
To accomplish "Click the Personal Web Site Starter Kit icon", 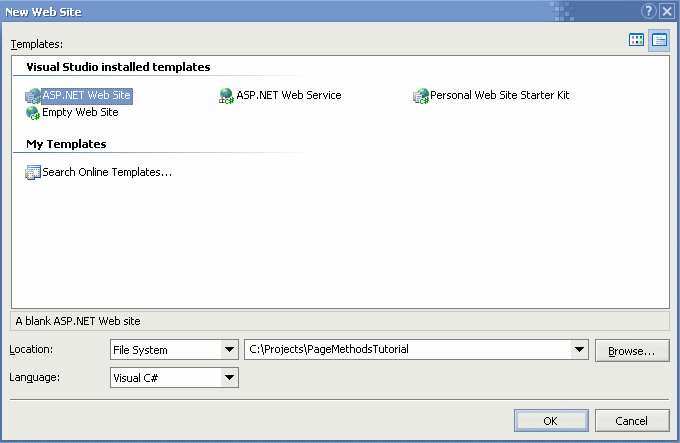I will click(x=421, y=96).
